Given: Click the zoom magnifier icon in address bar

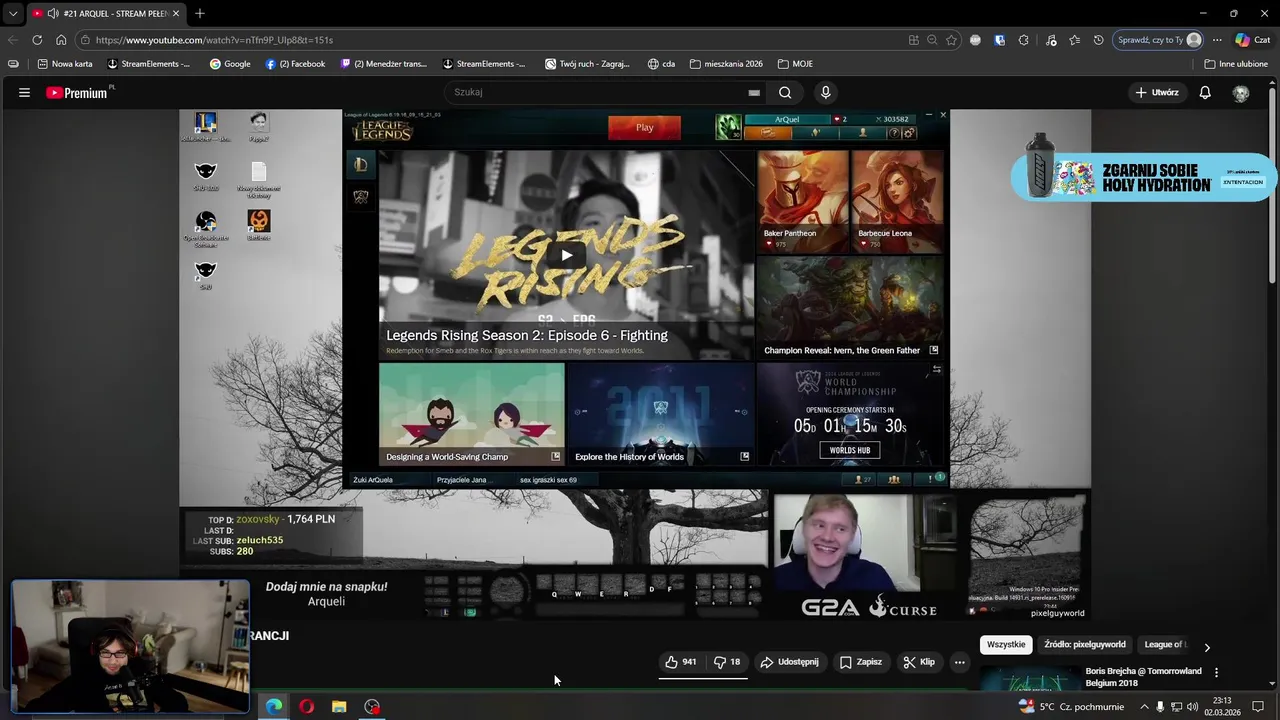Looking at the screenshot, I should coord(932,40).
